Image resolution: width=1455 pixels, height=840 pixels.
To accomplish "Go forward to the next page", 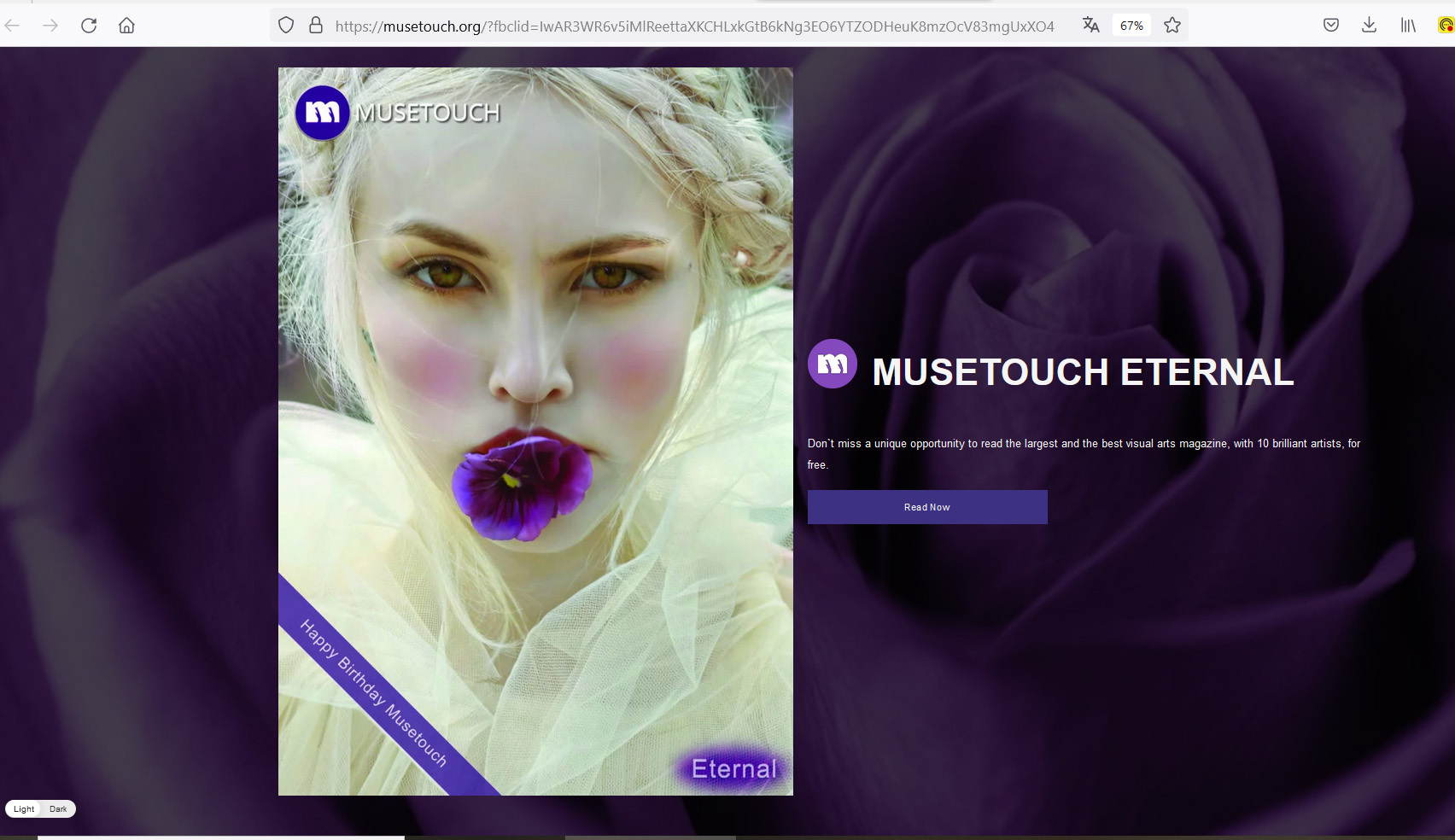I will click(51, 26).
